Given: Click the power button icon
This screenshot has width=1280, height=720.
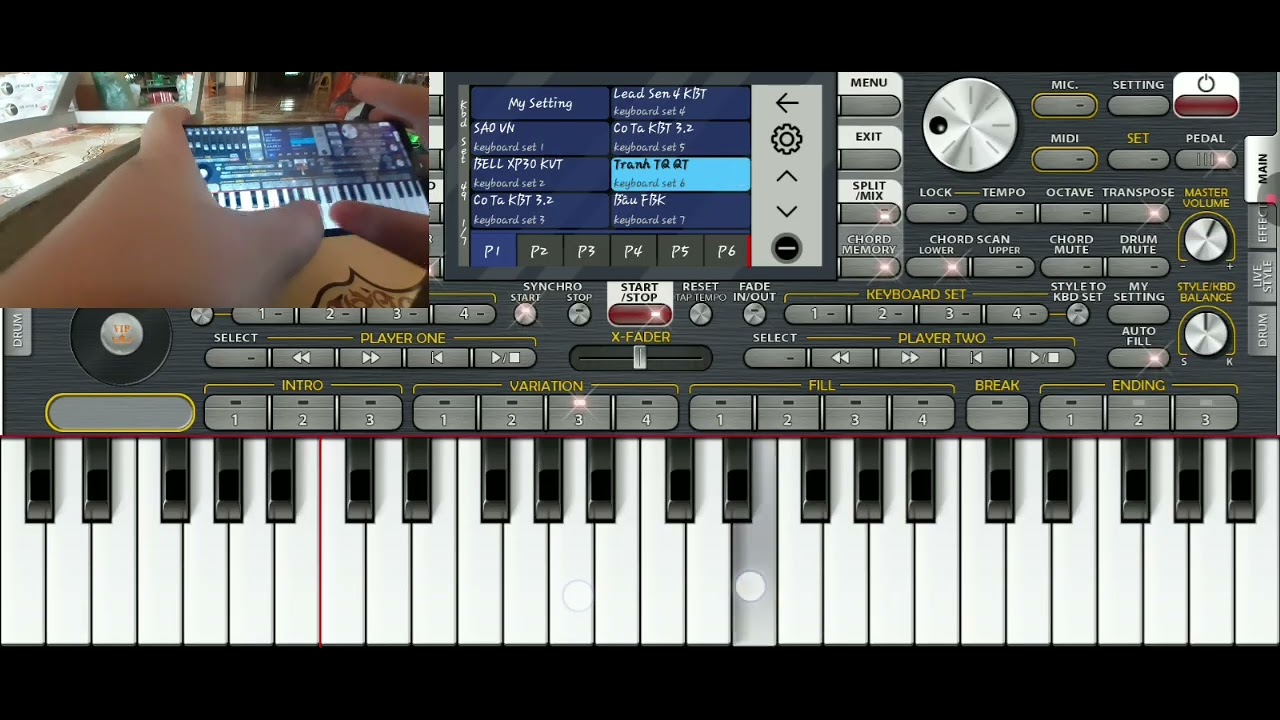Looking at the screenshot, I should point(1206,84).
